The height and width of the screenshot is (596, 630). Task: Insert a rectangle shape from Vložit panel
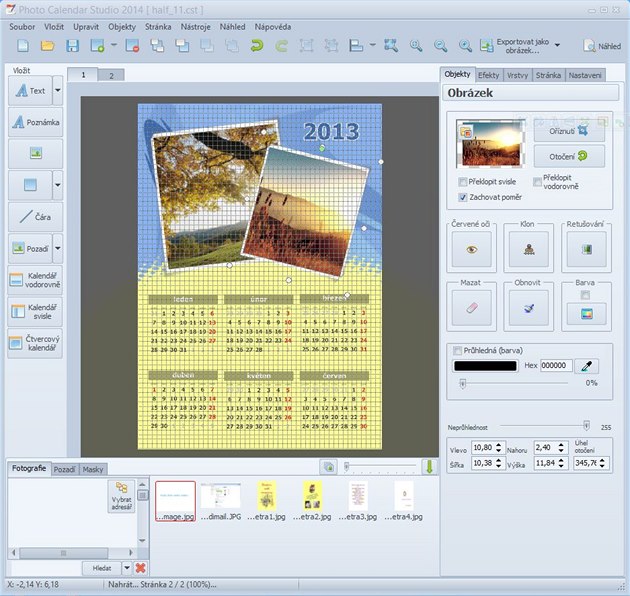[x=31, y=185]
